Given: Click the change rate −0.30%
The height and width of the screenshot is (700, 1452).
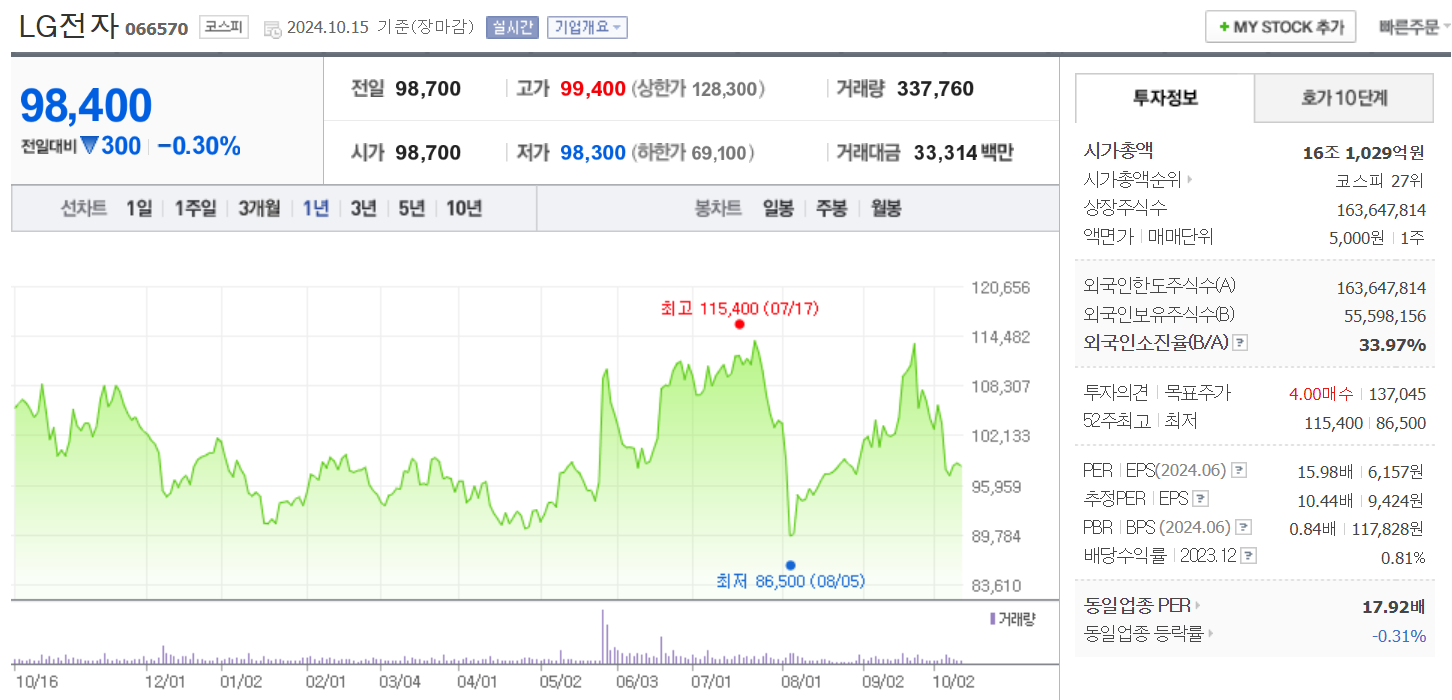Looking at the screenshot, I should click(200, 146).
